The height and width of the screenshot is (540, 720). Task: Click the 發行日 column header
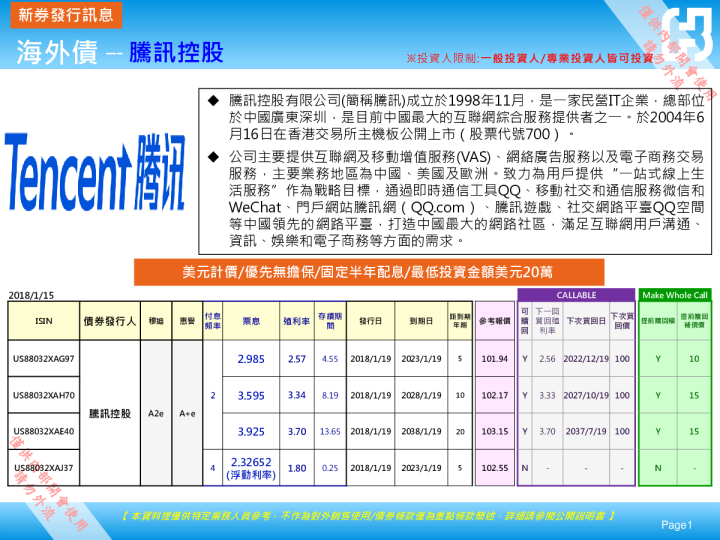tap(370, 321)
